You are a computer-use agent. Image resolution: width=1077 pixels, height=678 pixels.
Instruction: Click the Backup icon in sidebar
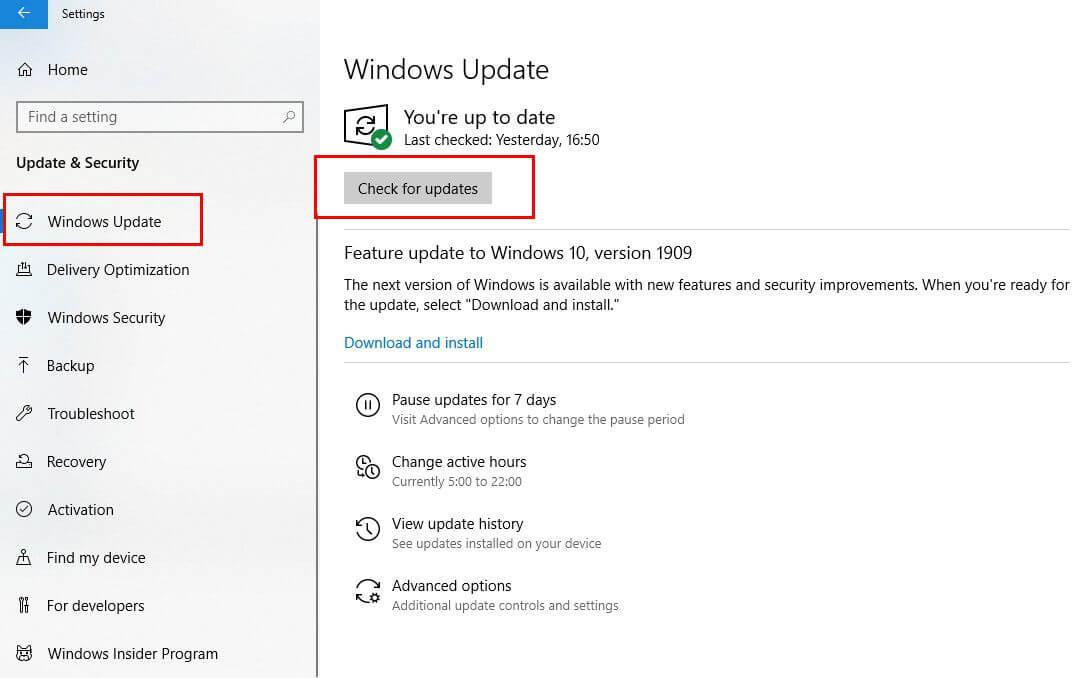(27, 365)
